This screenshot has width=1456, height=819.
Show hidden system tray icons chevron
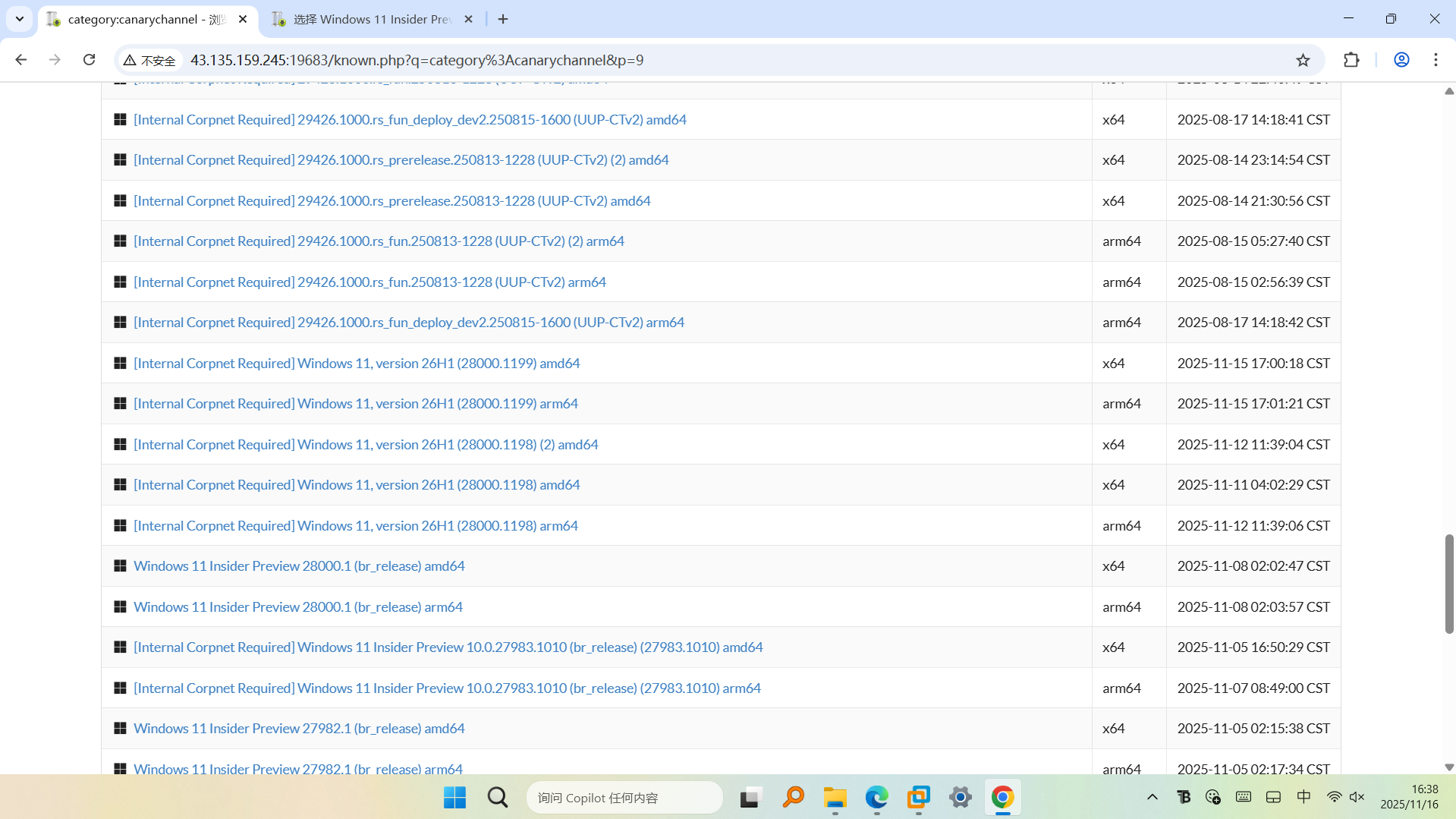[1152, 797]
